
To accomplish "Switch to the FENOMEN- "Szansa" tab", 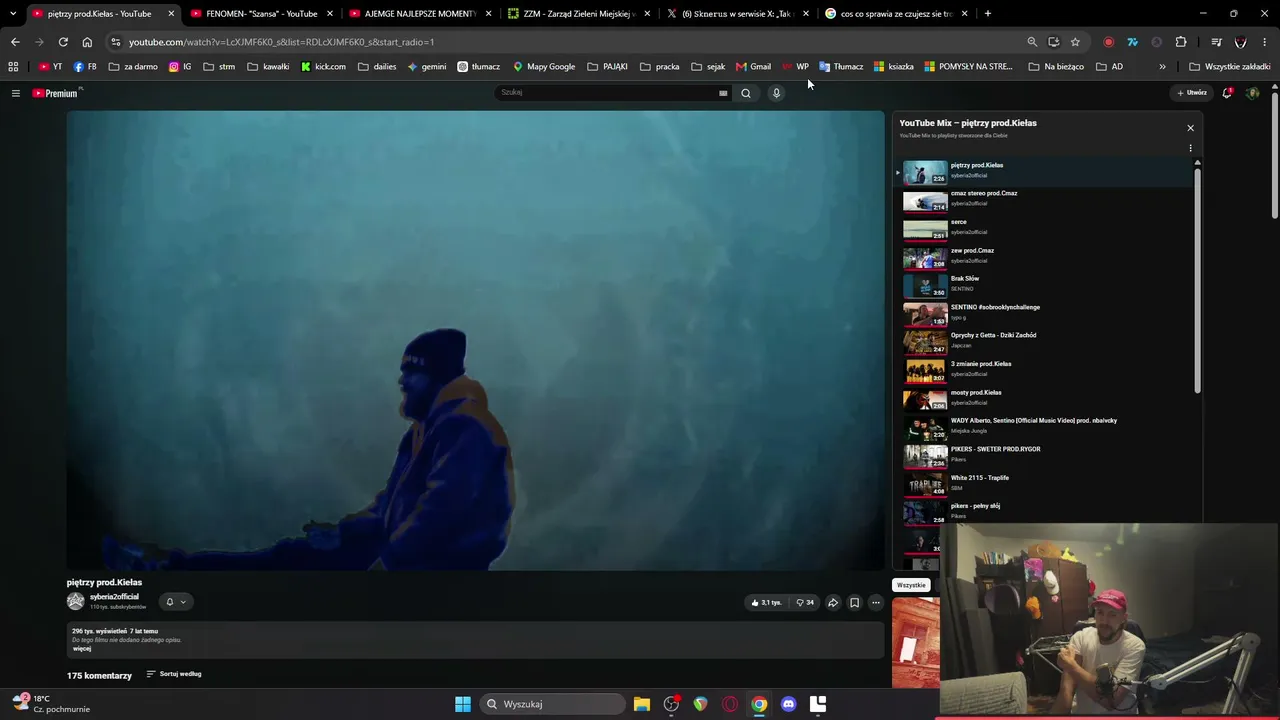I will (x=261, y=14).
